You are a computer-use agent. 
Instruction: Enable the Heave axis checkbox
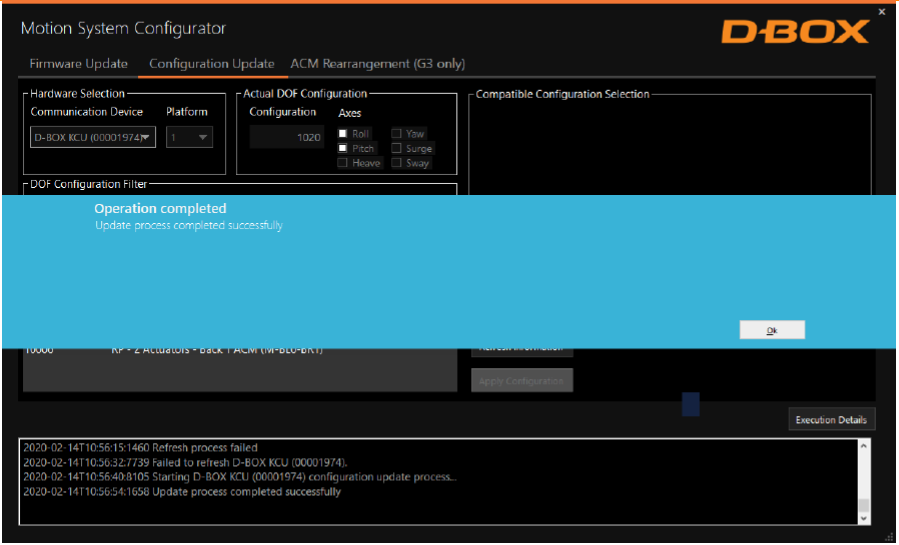coord(343,163)
